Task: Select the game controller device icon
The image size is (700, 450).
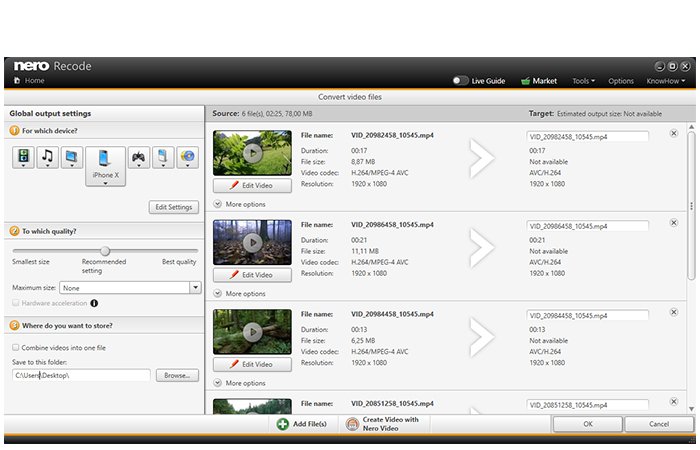Action: pos(139,157)
